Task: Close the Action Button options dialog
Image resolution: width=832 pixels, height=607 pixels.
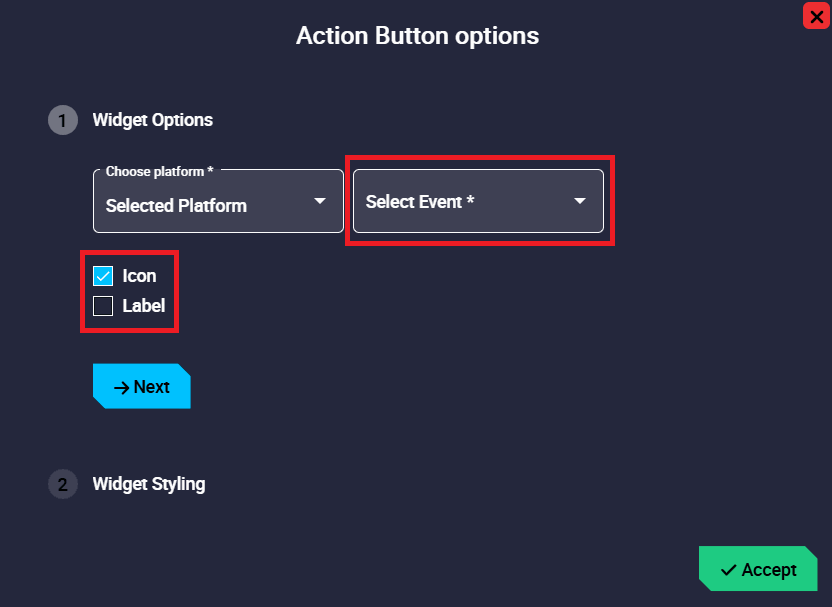Action: click(815, 15)
